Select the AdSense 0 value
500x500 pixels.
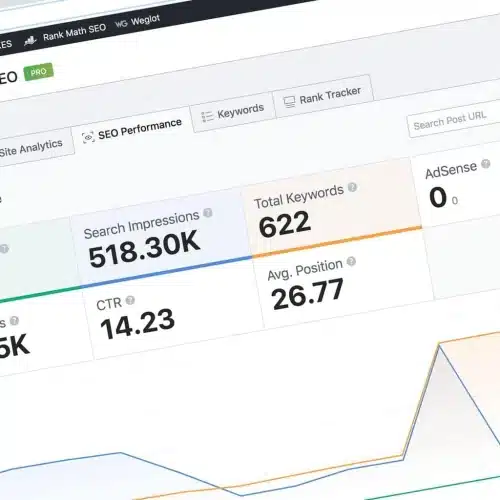coord(438,197)
